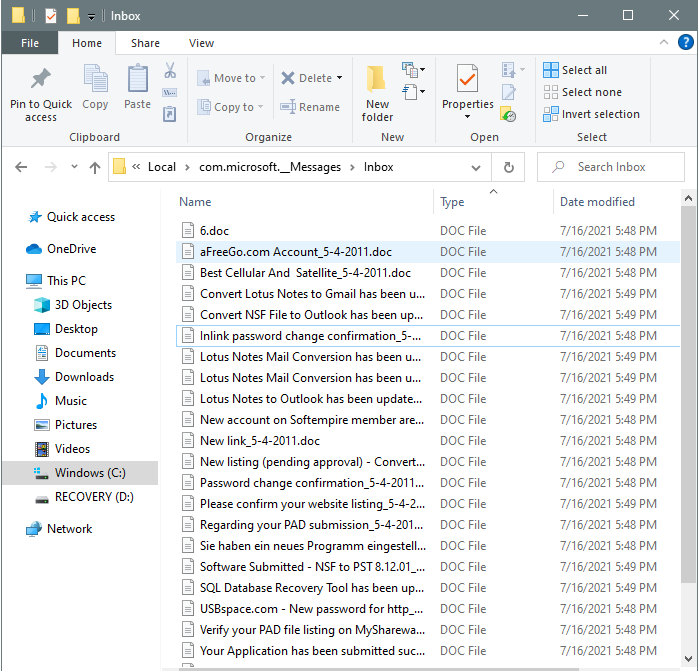Click the Paste shortcut icon
The width and height of the screenshot is (698, 671).
point(170,114)
